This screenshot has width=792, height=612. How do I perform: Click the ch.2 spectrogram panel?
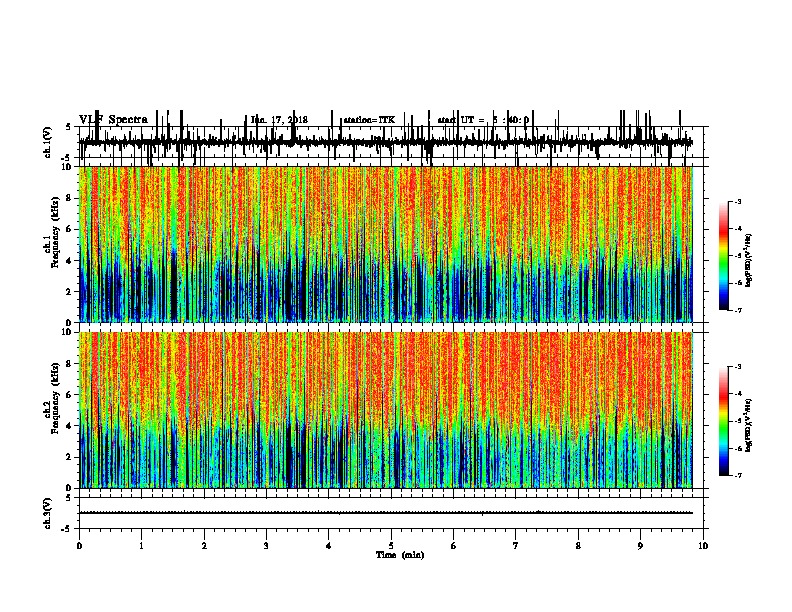(x=386, y=410)
